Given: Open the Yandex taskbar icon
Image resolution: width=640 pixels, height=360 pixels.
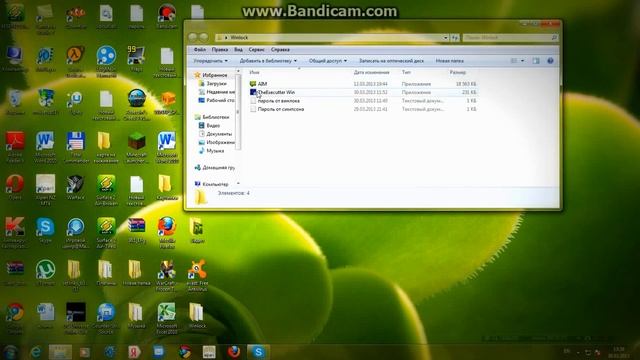Looking at the screenshot, I should [134, 352].
